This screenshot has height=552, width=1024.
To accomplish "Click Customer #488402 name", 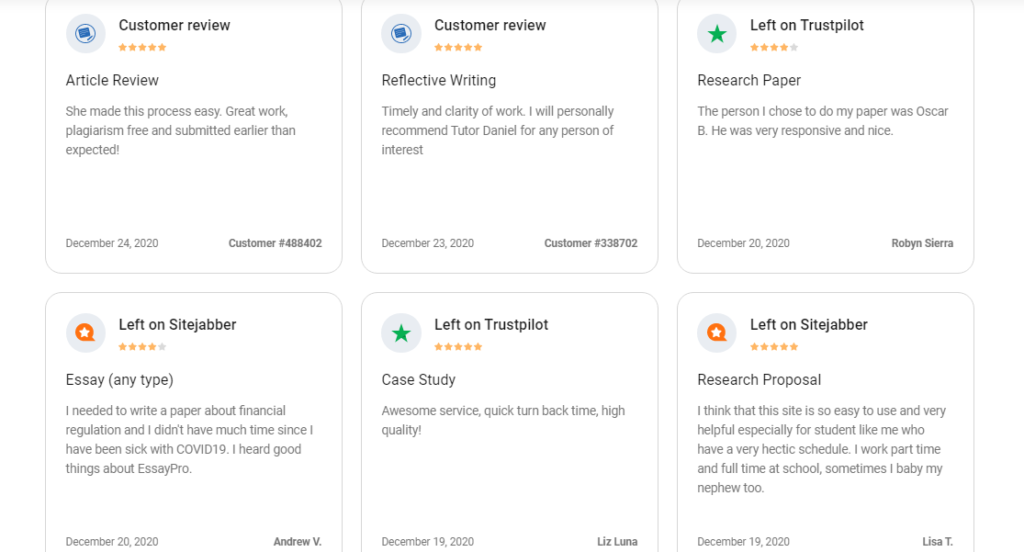I will 275,243.
